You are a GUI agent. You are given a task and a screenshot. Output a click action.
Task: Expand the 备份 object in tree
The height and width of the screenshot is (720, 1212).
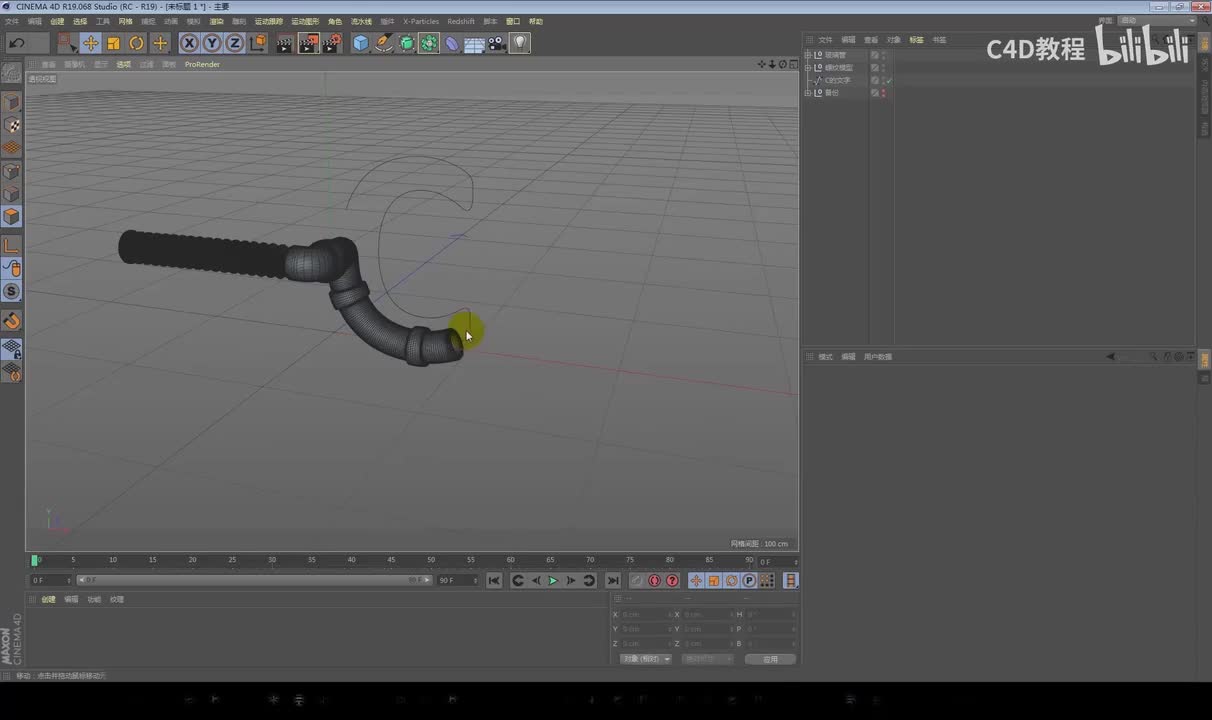[808, 93]
